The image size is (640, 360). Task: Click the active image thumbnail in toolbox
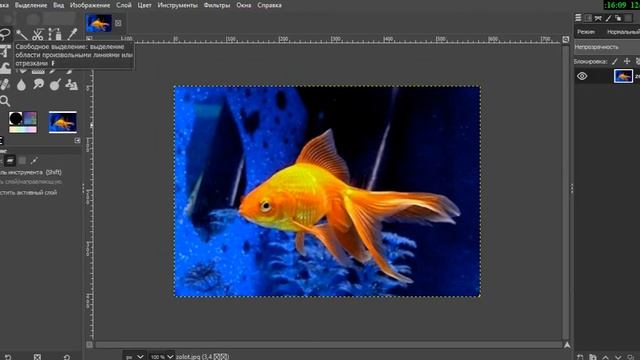(62, 122)
